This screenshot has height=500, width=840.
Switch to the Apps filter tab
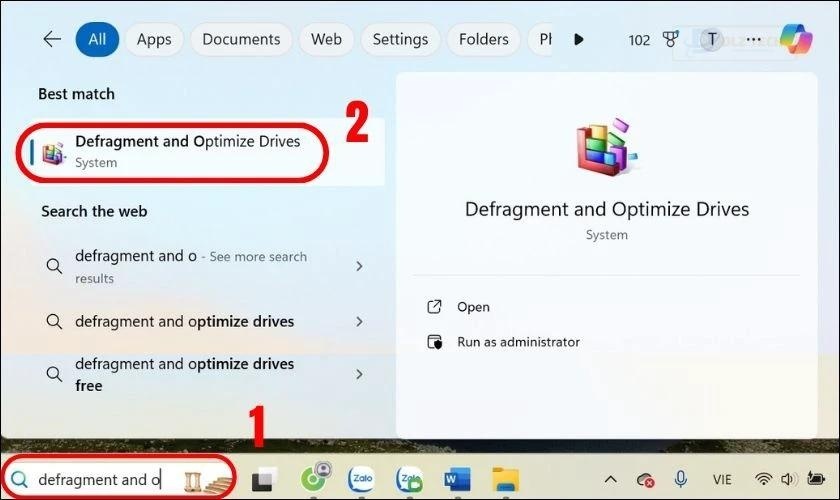click(x=154, y=39)
